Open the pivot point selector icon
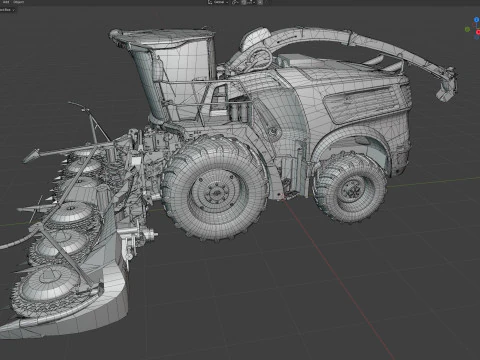480x360 pixels. 236,2
